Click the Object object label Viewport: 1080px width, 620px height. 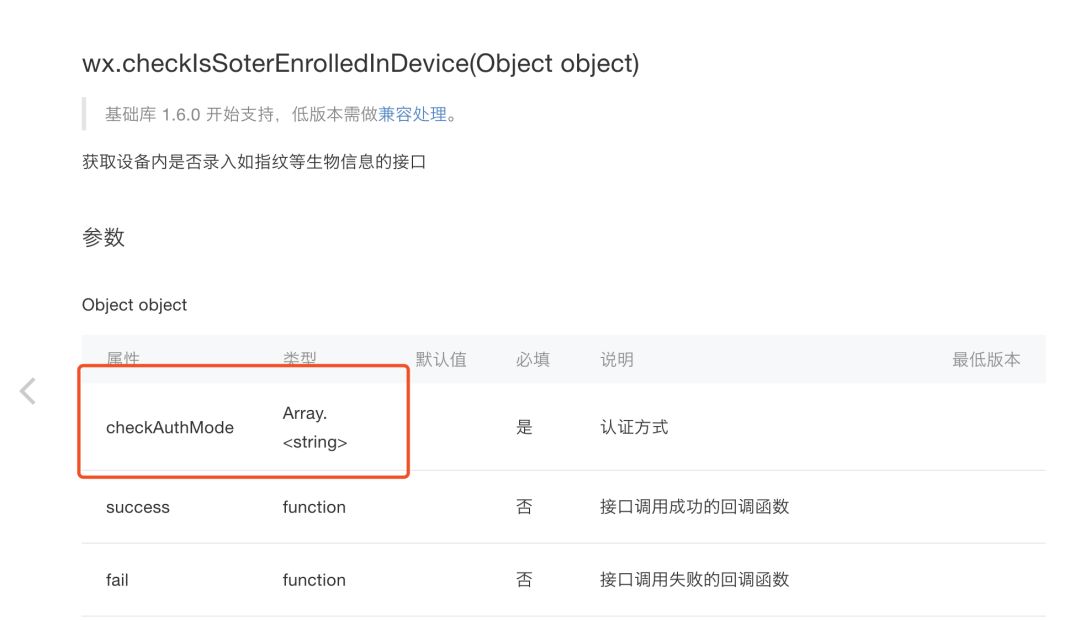coord(134,305)
